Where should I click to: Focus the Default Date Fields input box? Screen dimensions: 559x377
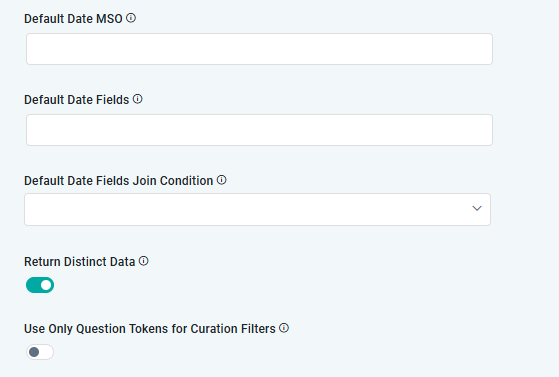tap(260, 130)
